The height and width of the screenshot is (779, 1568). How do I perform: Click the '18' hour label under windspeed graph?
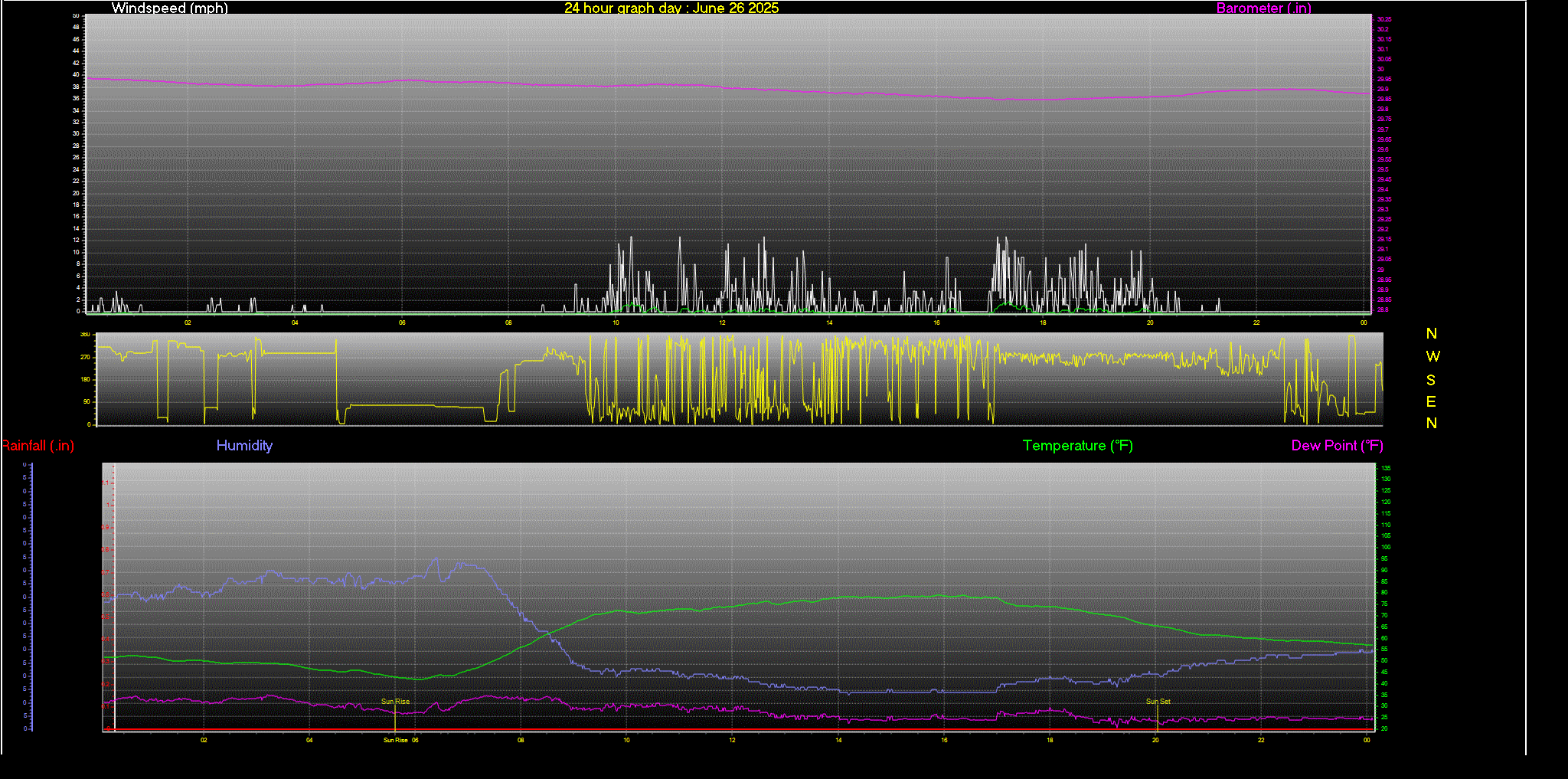coord(1043,322)
